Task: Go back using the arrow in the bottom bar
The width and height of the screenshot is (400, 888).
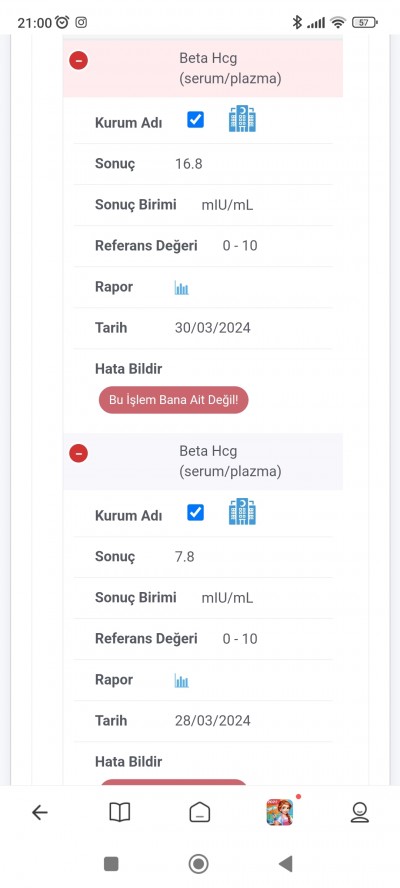Action: [x=40, y=813]
